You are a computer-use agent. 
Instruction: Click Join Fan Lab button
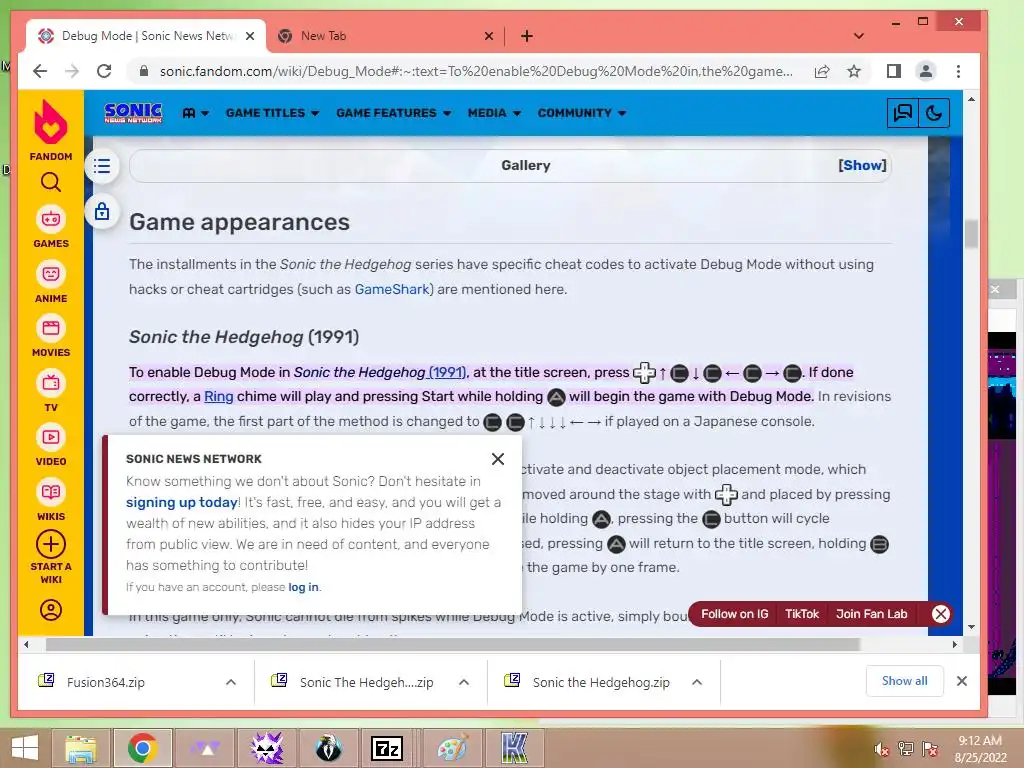(871, 615)
